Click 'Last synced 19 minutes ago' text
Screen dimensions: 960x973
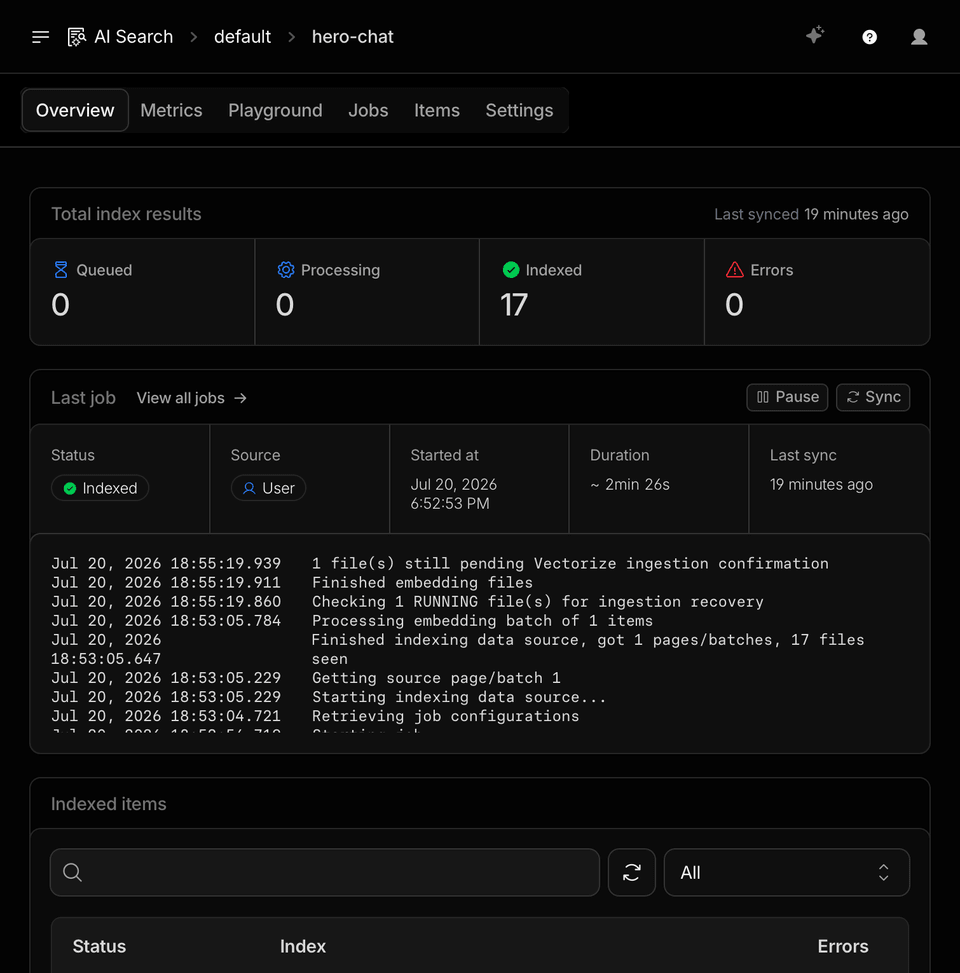pos(811,215)
